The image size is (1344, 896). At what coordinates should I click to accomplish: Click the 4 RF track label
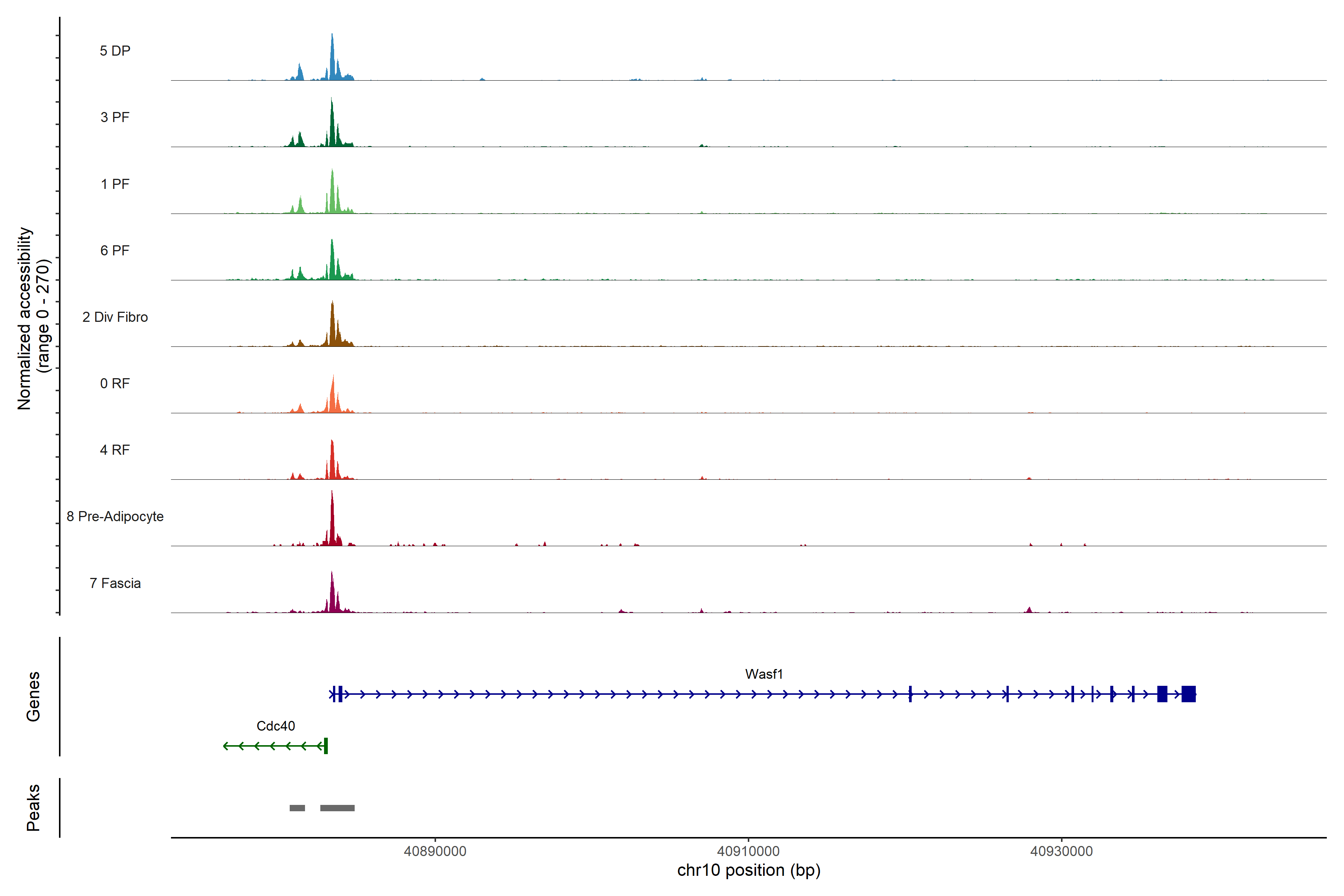tap(115, 450)
